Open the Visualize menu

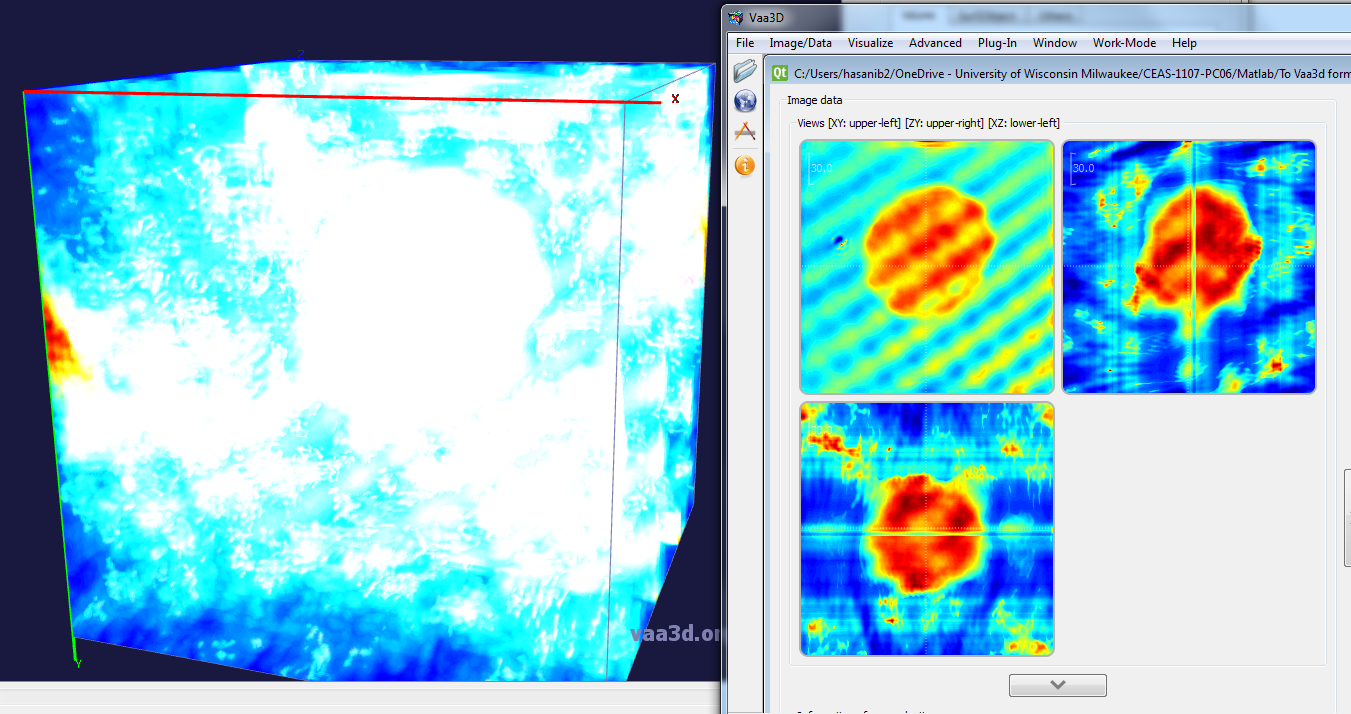[x=870, y=43]
